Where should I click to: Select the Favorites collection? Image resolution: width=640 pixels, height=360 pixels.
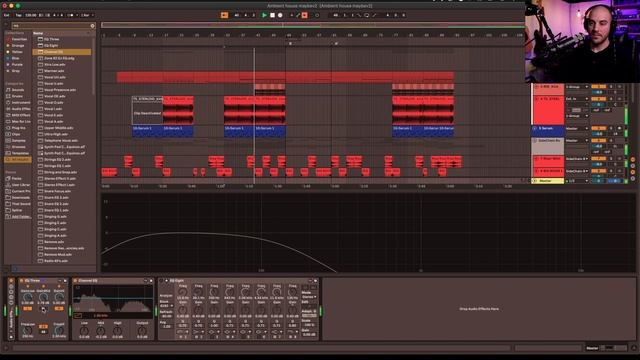pos(19,39)
